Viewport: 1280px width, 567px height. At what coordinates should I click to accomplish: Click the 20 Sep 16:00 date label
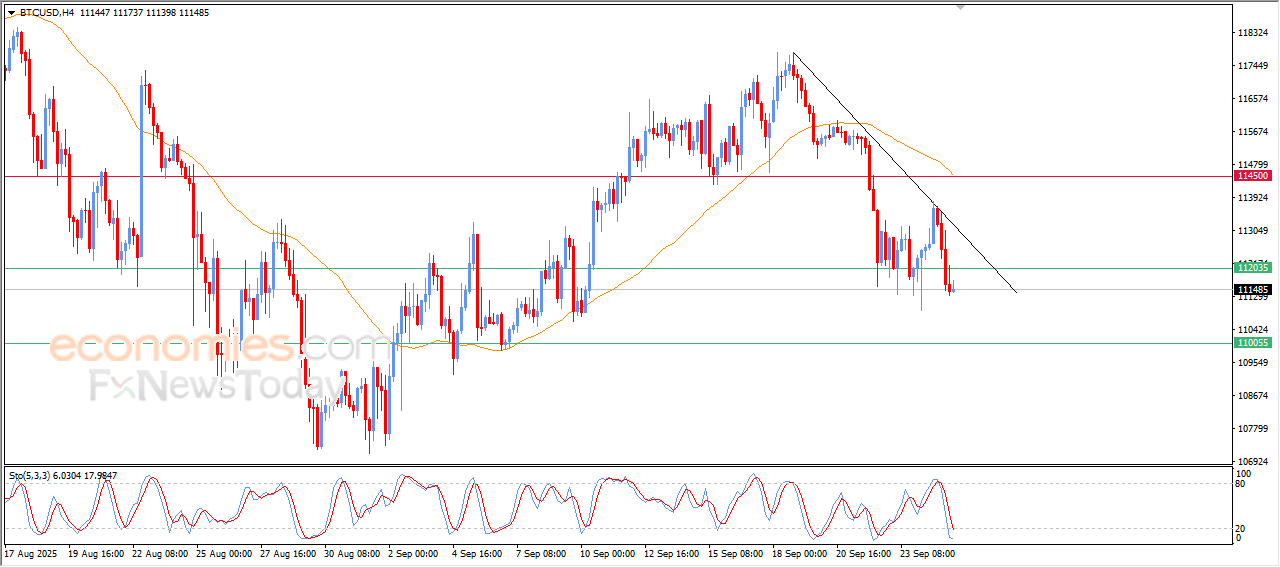(x=863, y=552)
